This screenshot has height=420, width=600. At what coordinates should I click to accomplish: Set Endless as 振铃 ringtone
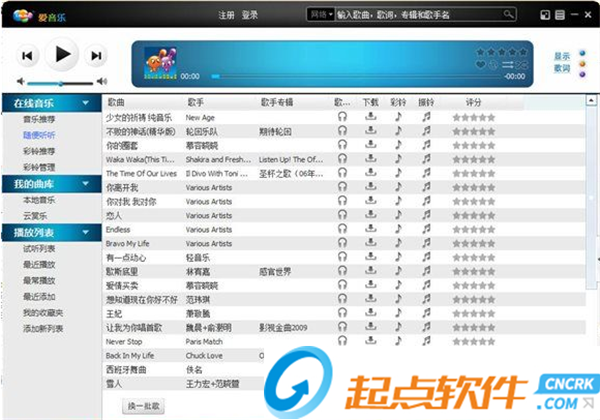426,229
